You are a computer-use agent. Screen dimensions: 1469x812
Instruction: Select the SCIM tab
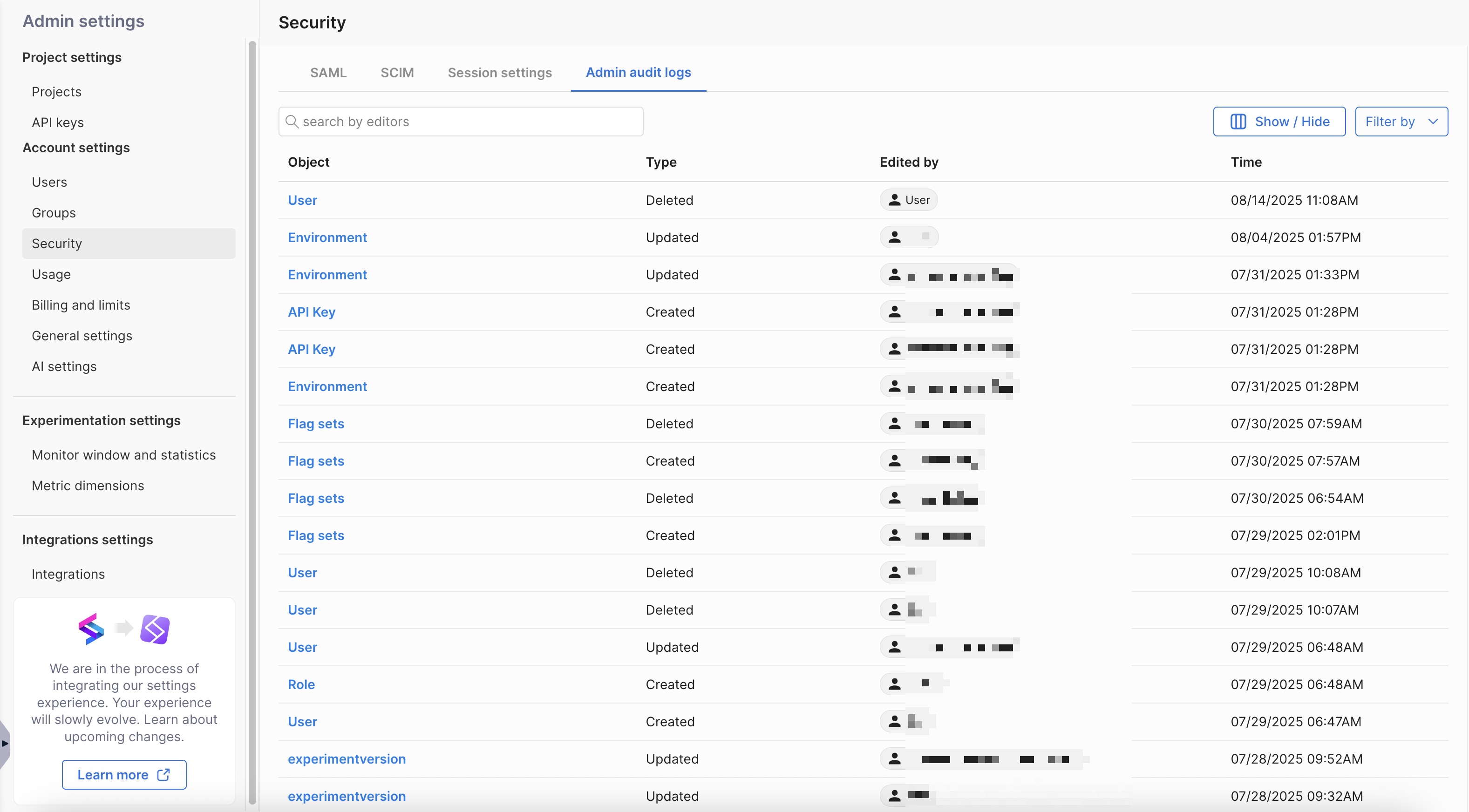tap(397, 73)
